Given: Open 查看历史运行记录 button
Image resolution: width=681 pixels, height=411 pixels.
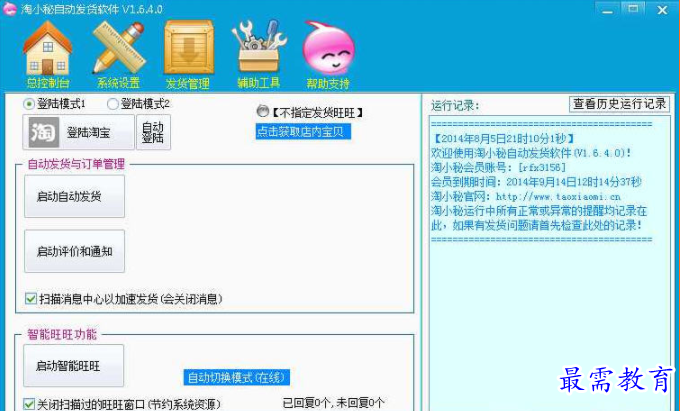Looking at the screenshot, I should coord(619,104).
